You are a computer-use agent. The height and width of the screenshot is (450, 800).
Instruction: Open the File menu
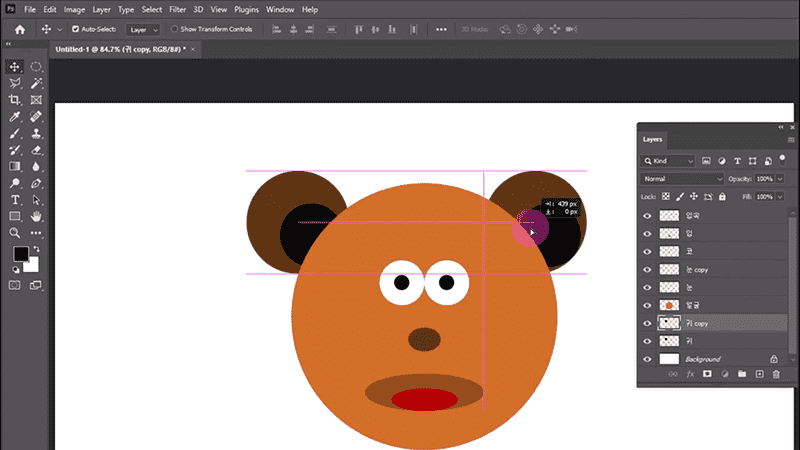[30, 10]
